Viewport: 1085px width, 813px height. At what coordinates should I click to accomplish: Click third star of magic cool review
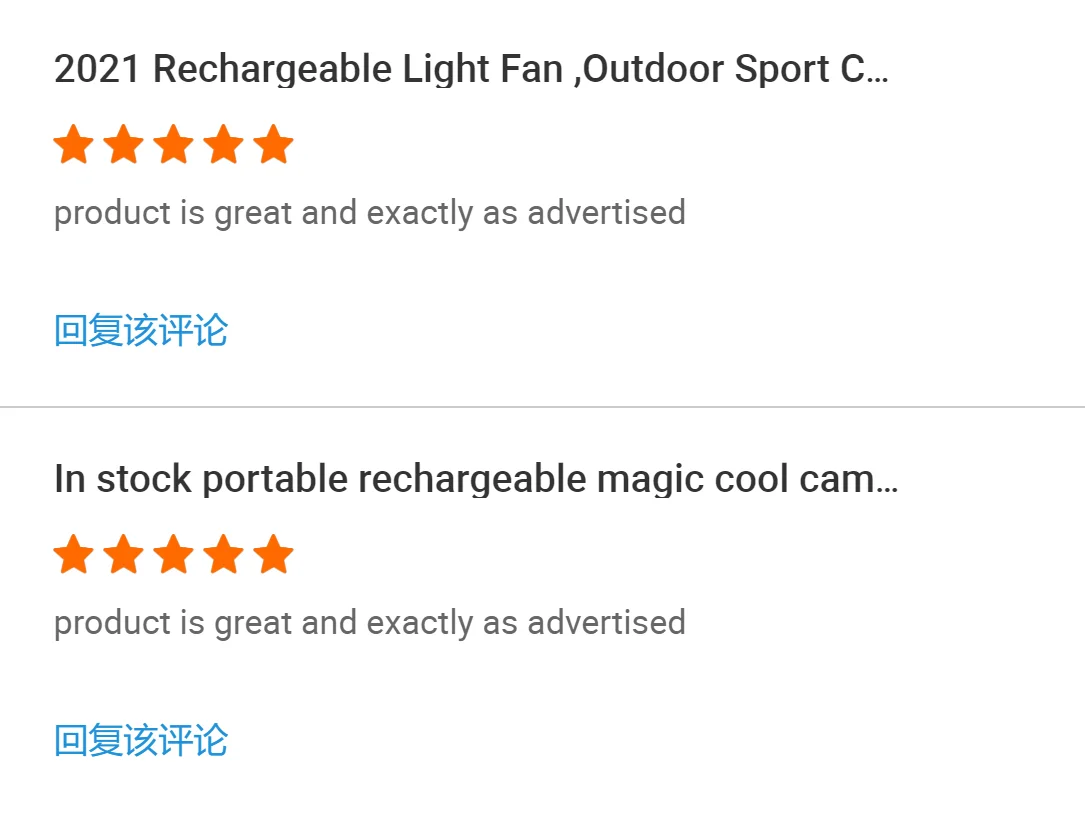click(173, 555)
